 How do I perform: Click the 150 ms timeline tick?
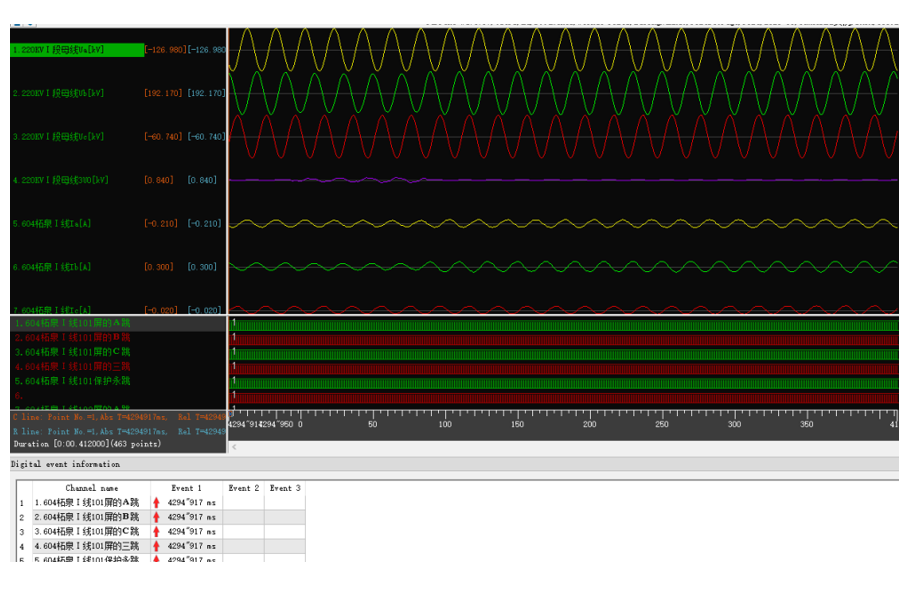coord(517,424)
